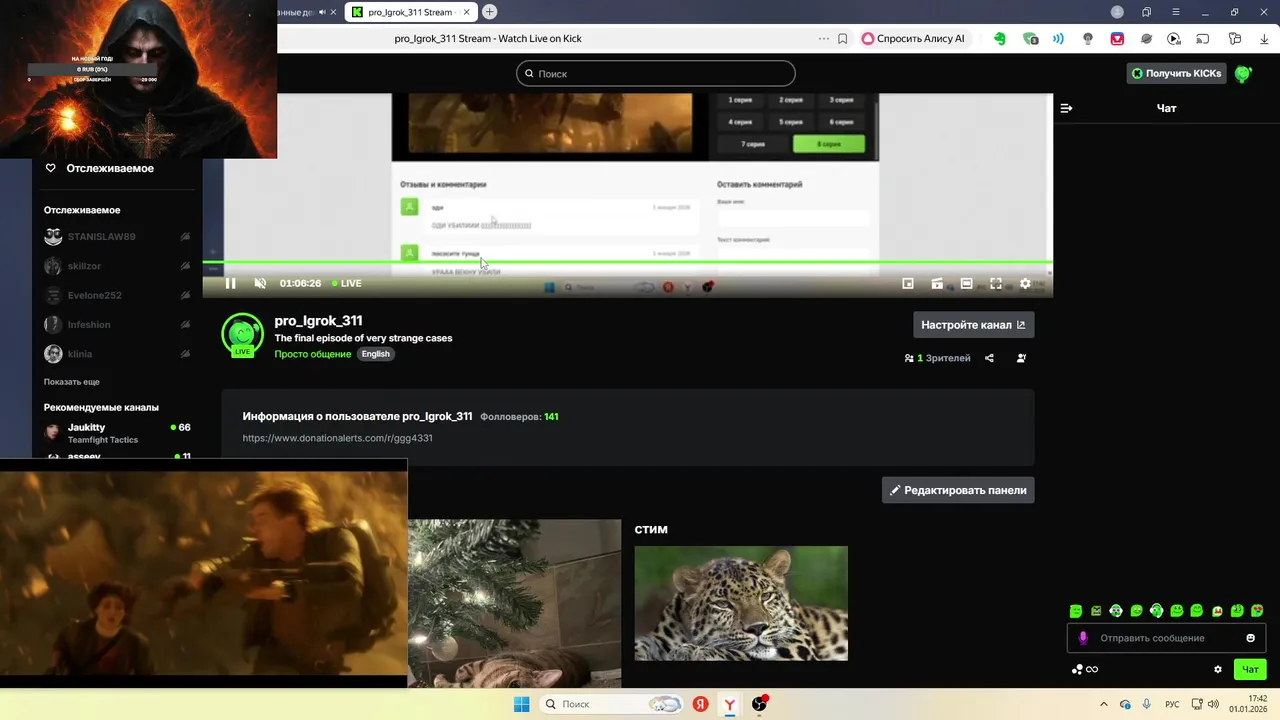The height and width of the screenshot is (720, 1280).
Task: Click the cat under tree panel image
Action: click(x=514, y=603)
